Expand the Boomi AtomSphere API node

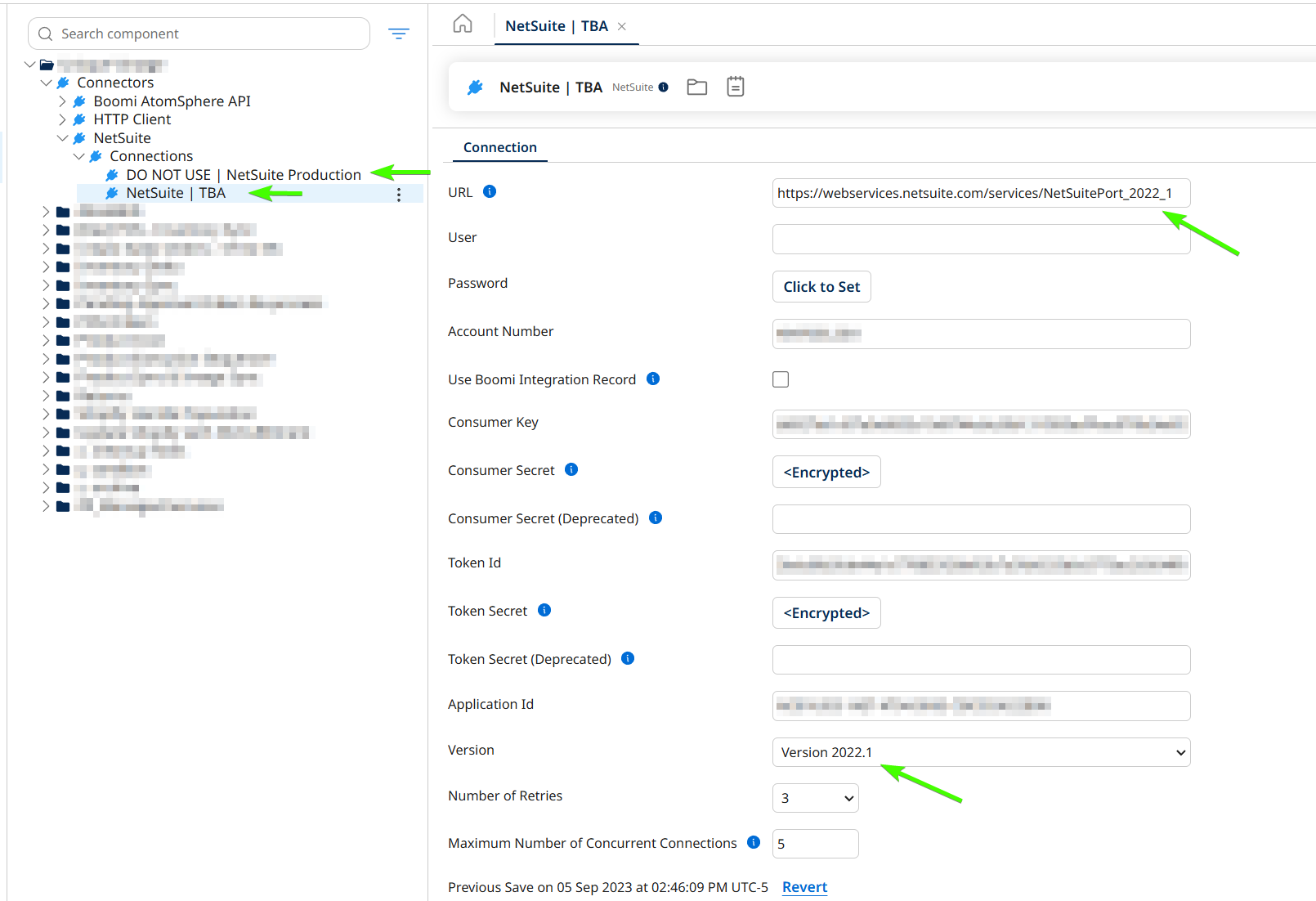[x=62, y=101]
